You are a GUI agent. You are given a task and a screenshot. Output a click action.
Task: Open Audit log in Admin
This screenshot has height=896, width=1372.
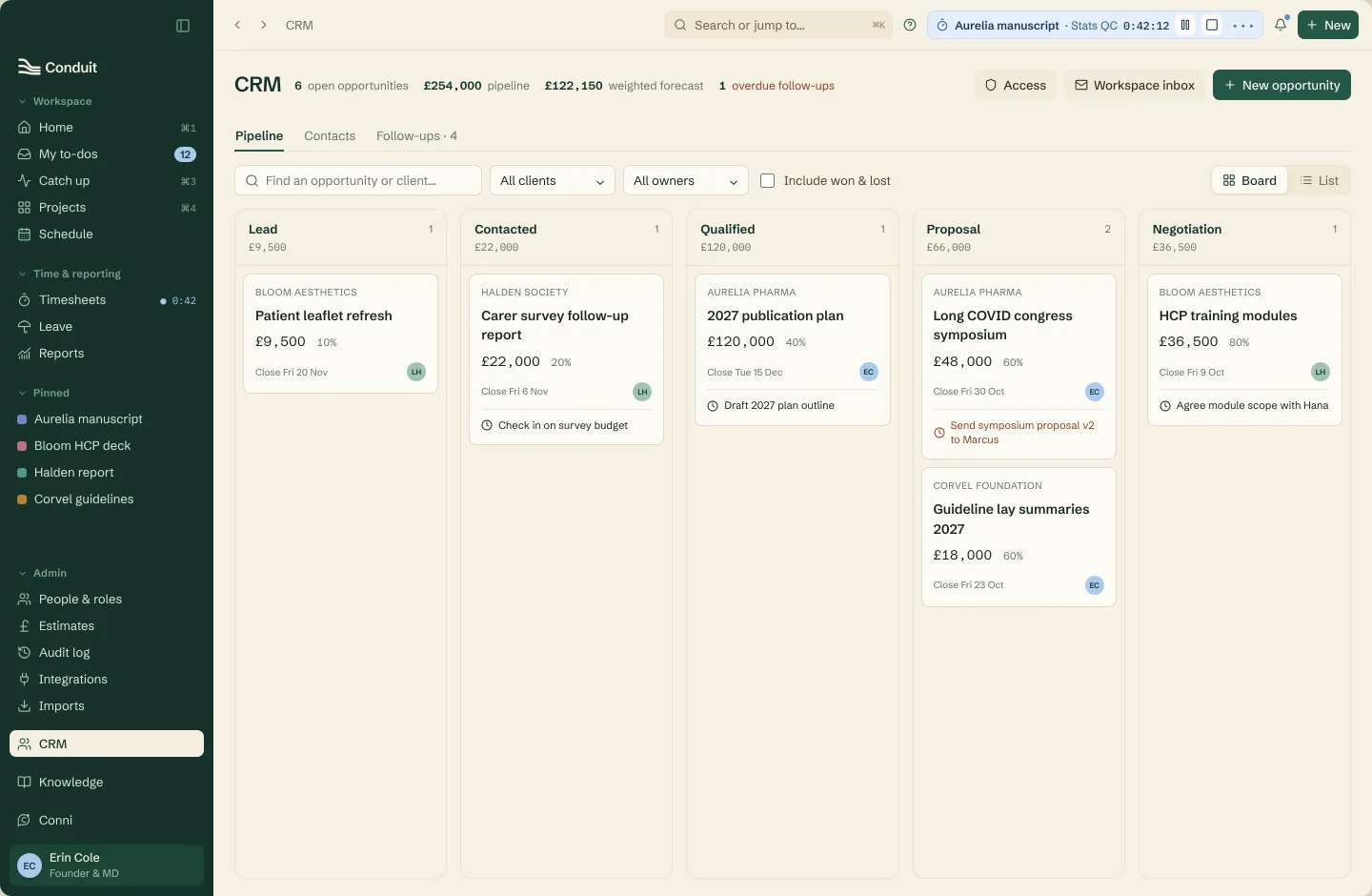click(x=107, y=653)
